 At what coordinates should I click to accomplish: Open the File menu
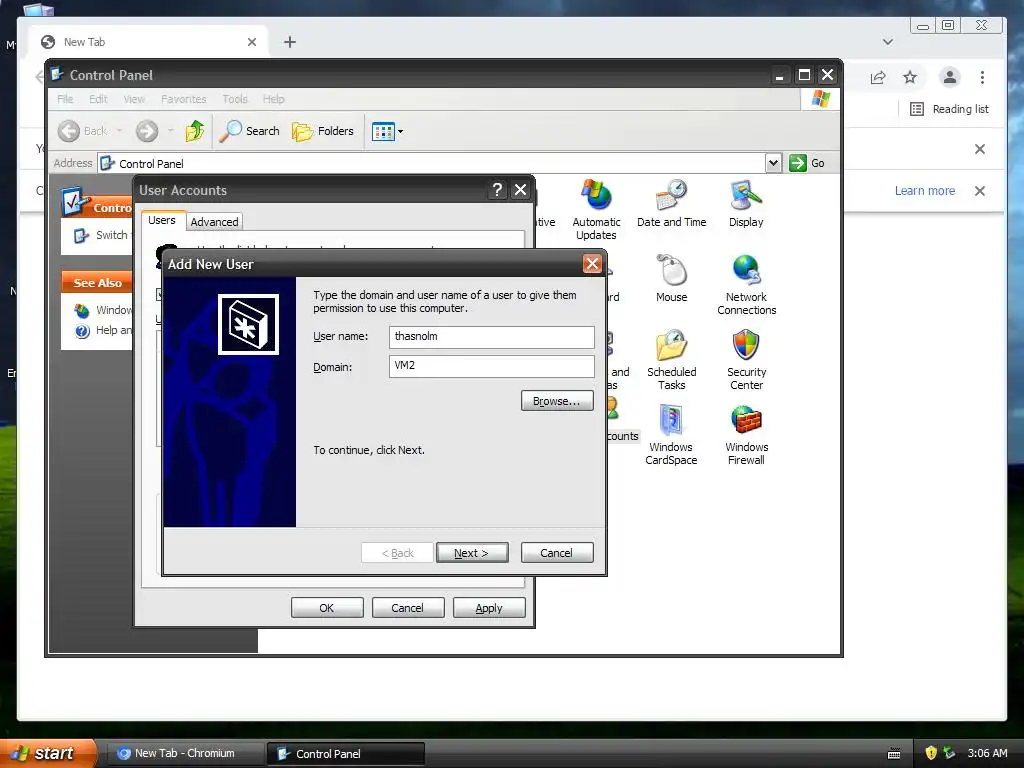pyautogui.click(x=65, y=99)
